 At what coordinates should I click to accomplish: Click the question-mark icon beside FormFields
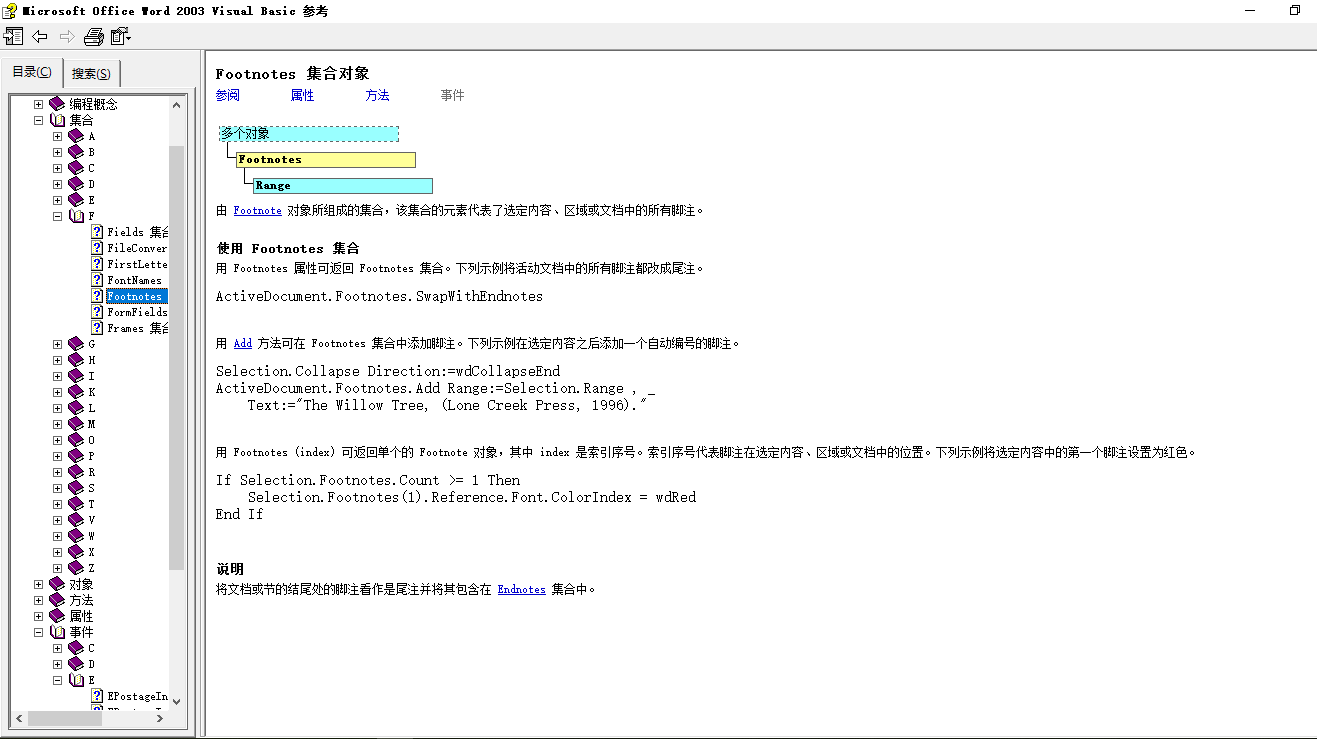96,311
